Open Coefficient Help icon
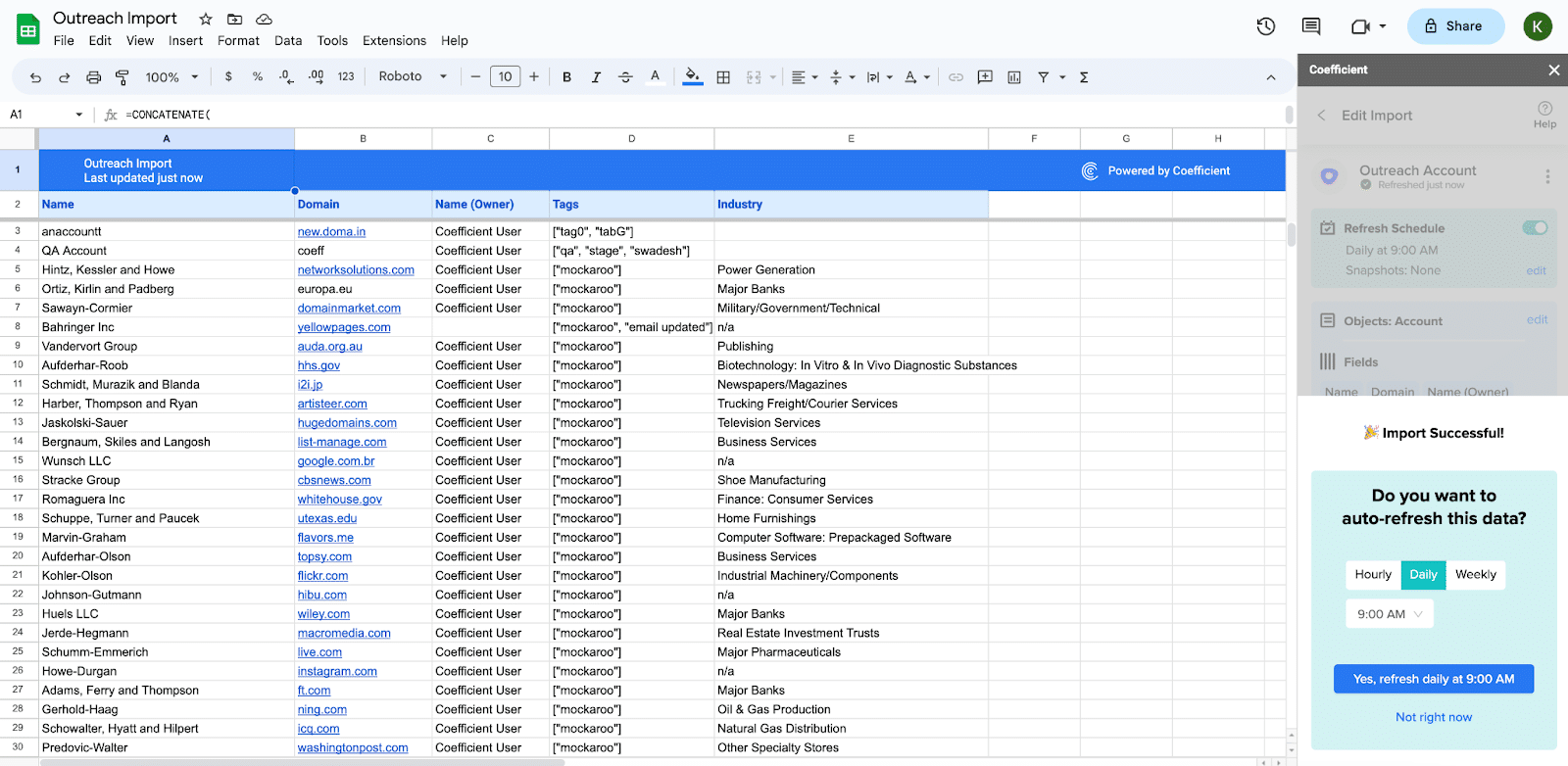1568x766 pixels. coord(1544,115)
